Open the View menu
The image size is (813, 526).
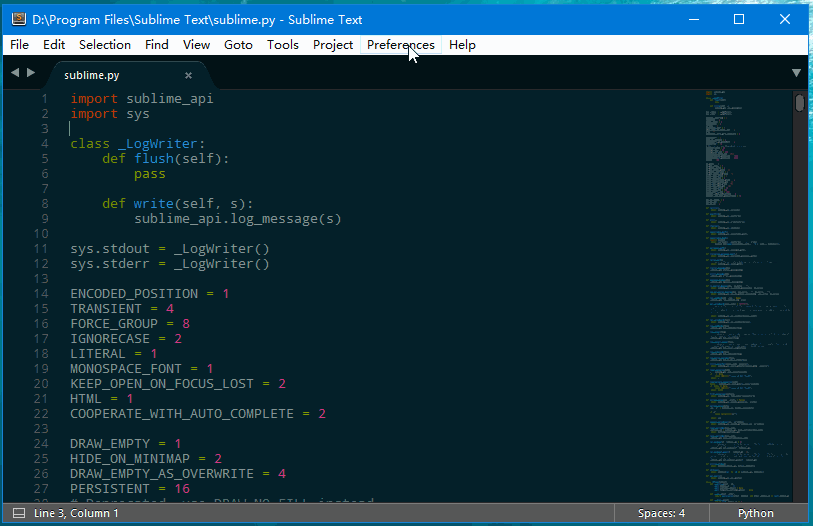(196, 45)
